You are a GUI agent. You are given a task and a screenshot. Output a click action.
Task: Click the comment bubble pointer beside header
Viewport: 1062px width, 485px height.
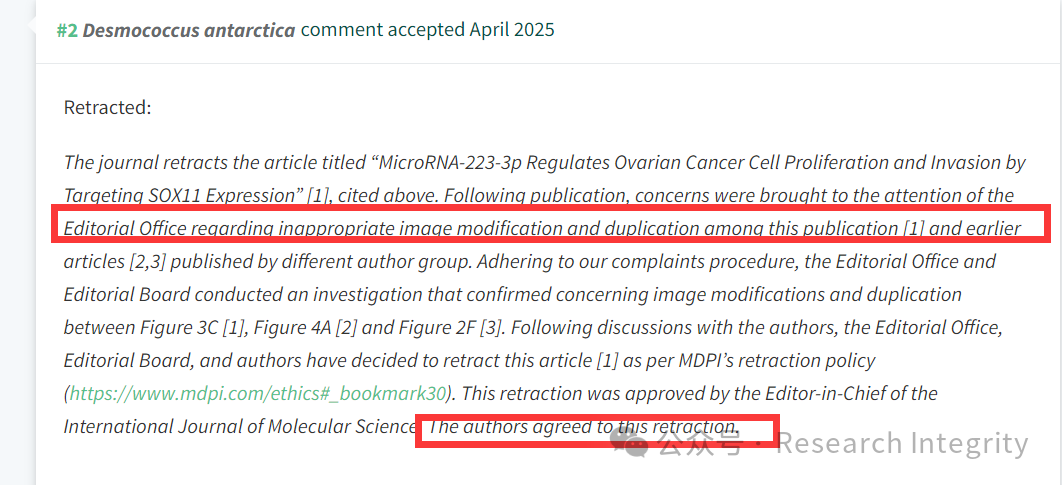(31, 26)
